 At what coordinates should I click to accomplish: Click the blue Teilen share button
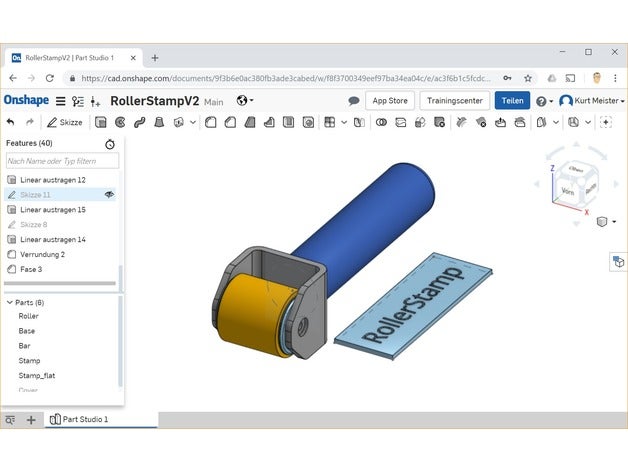click(x=512, y=101)
